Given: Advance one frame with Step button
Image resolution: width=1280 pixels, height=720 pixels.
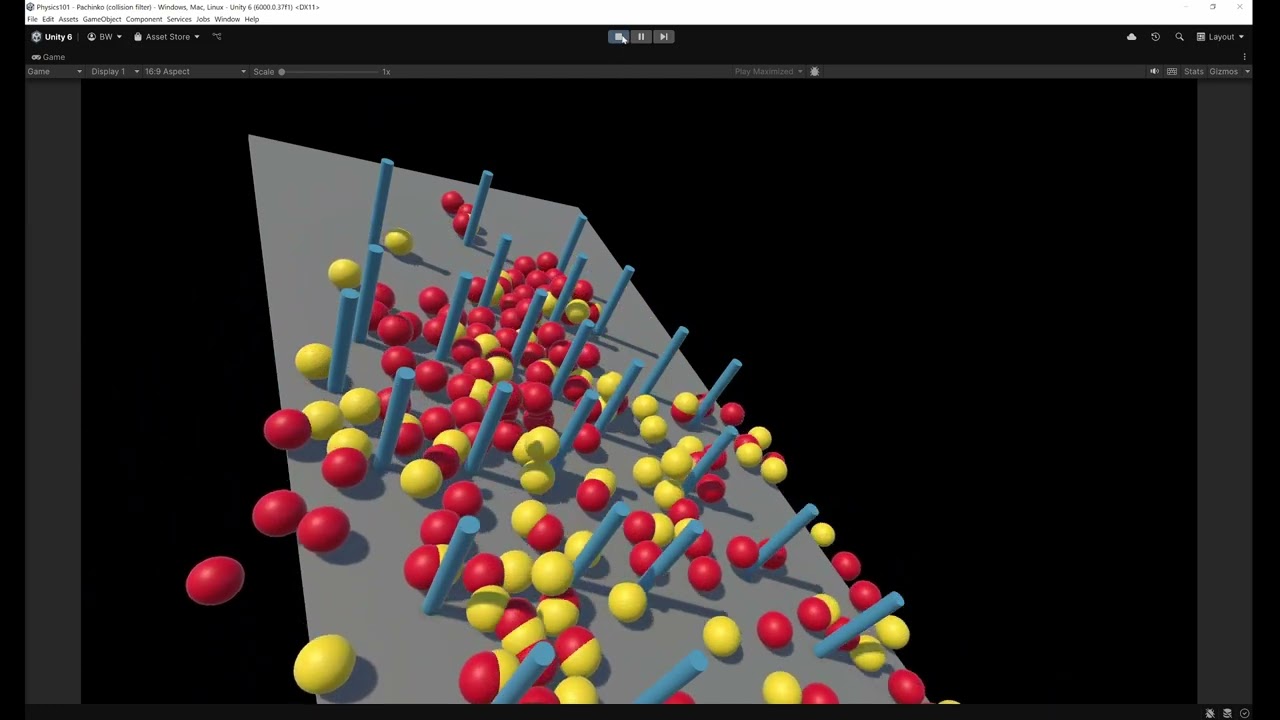Looking at the screenshot, I should click(663, 37).
